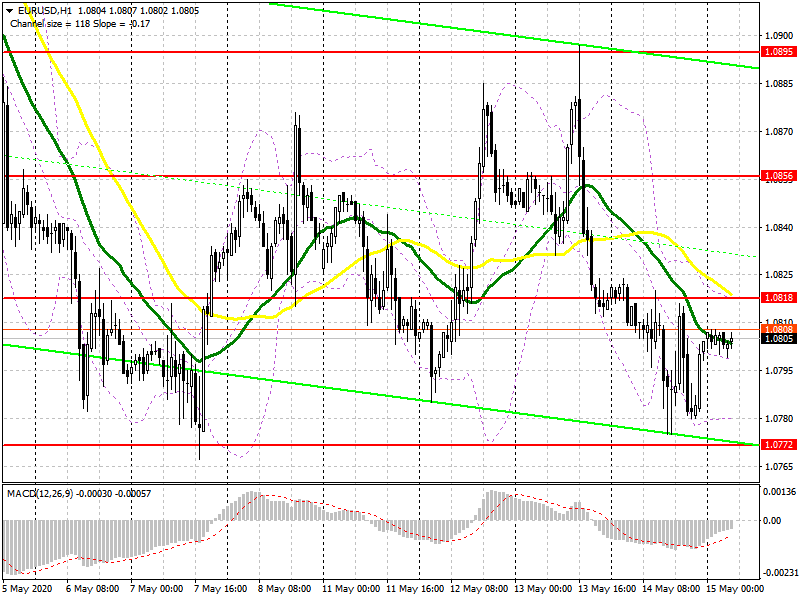
Task: Select the 6 May 08:00 time label
Action: tap(92, 589)
